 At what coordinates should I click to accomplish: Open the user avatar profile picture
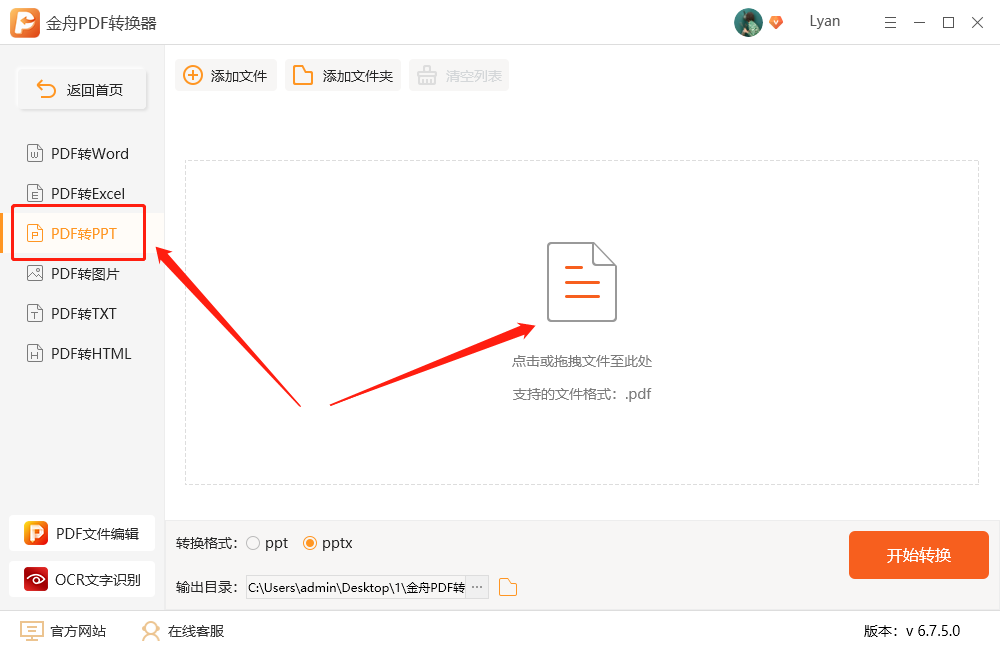pyautogui.click(x=748, y=23)
